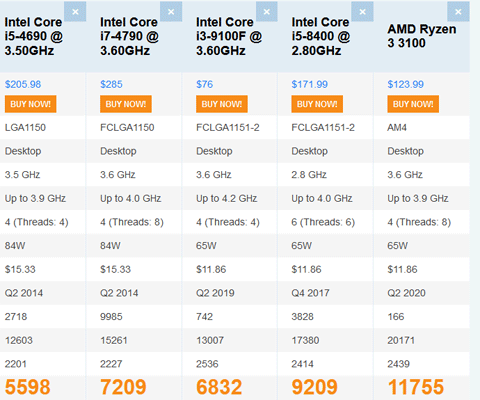Viewport: 480px width, 400px height.
Task: Open the $123.99 price link
Action: (405, 84)
